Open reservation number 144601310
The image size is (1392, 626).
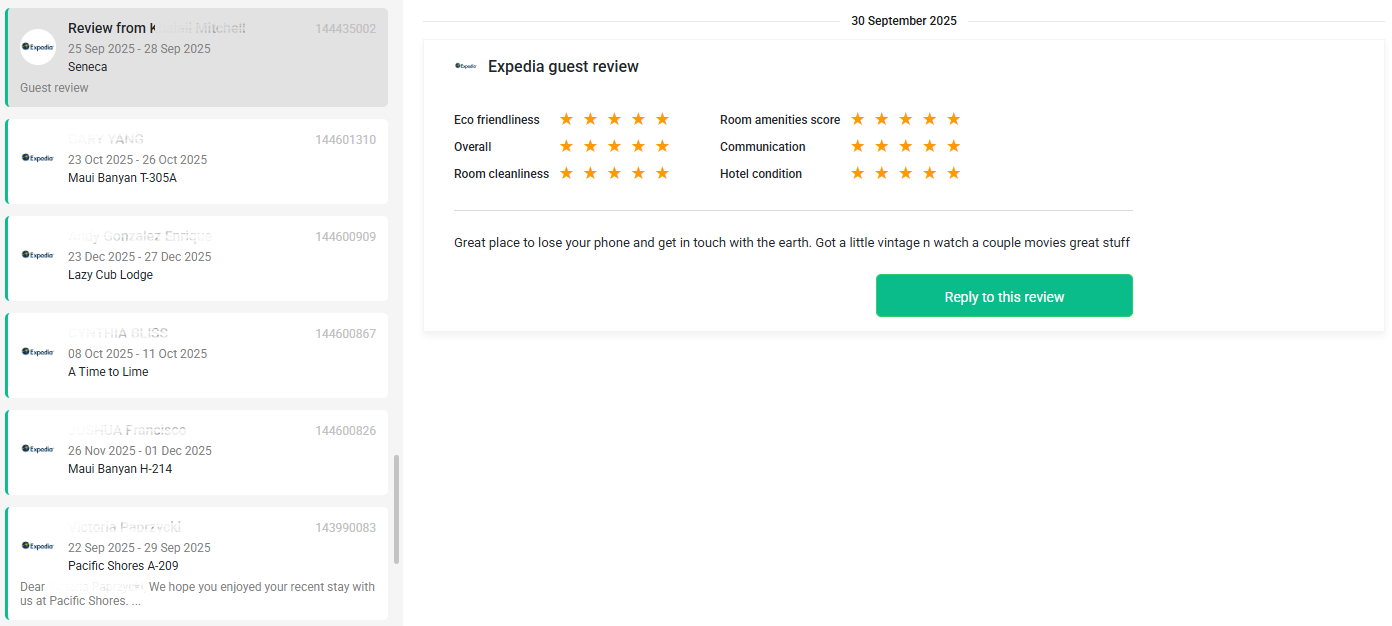345,140
